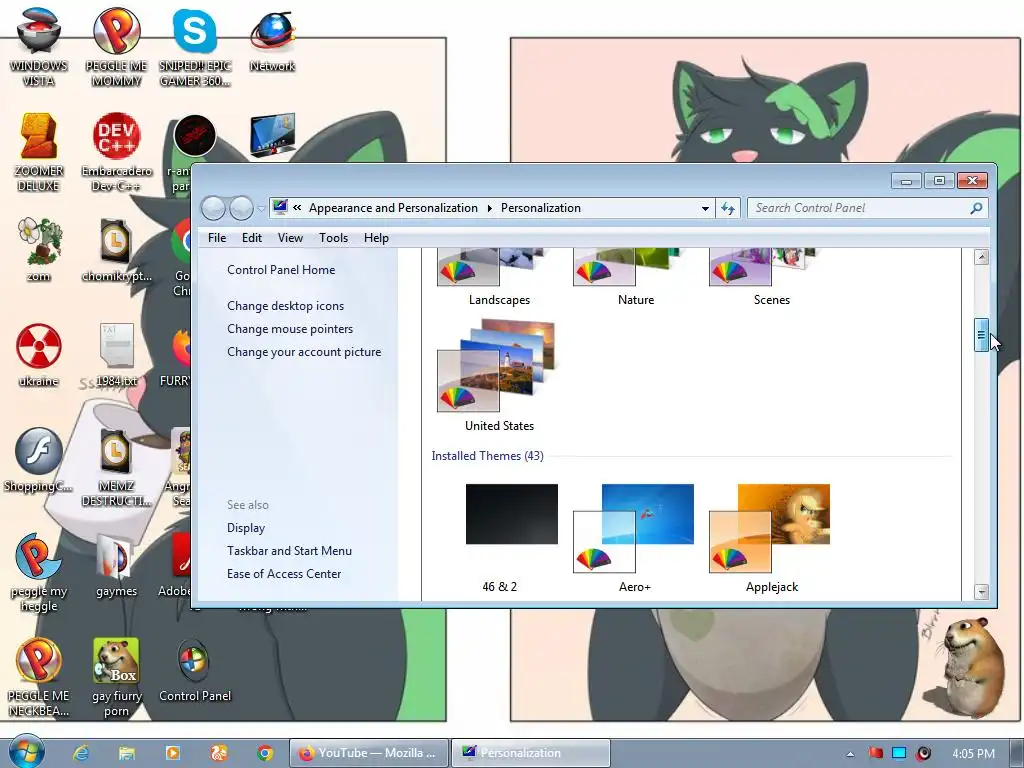Open the File menu
The height and width of the screenshot is (768, 1024).
[x=217, y=238]
